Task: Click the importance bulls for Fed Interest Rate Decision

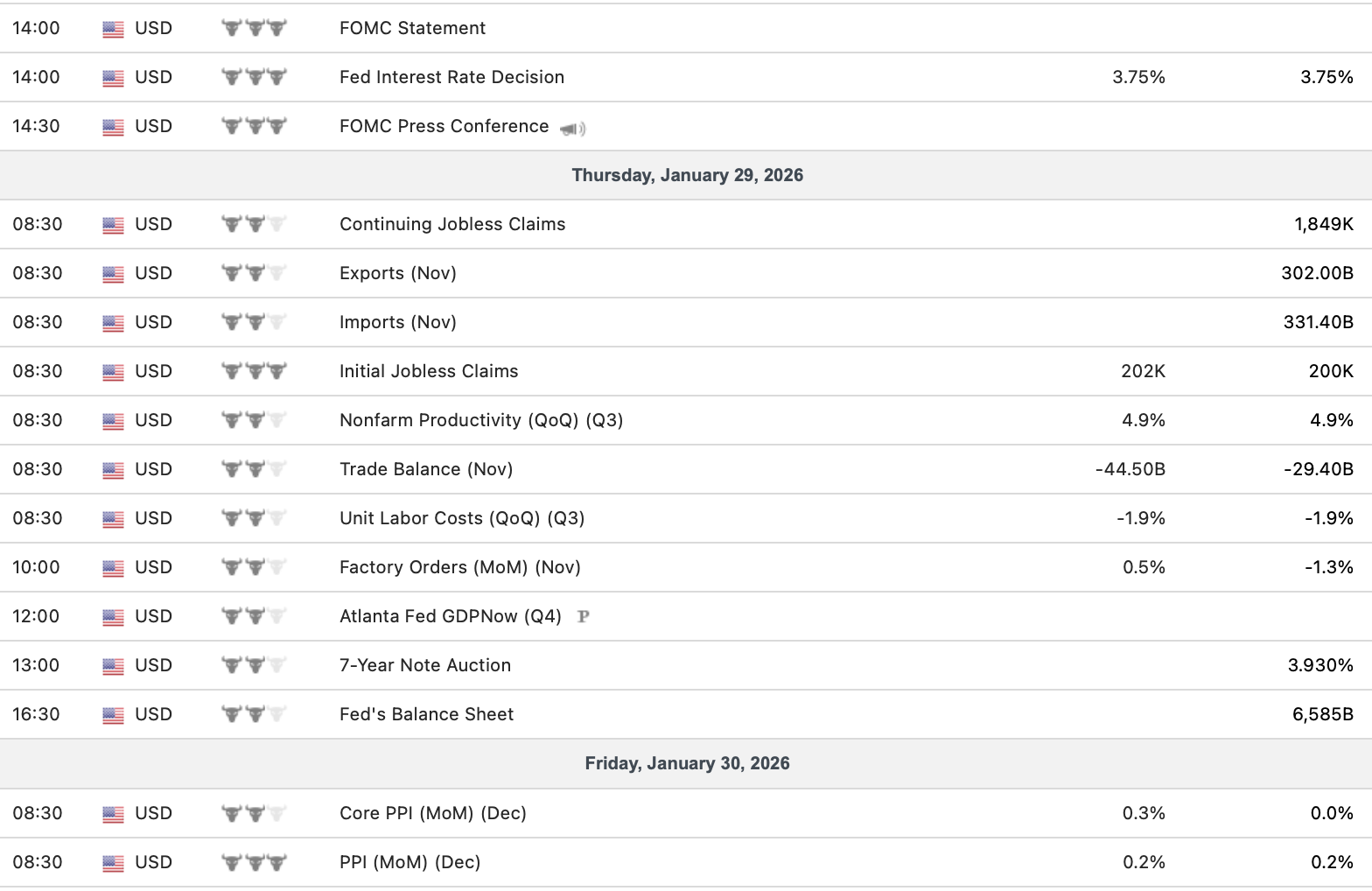Action: [254, 77]
